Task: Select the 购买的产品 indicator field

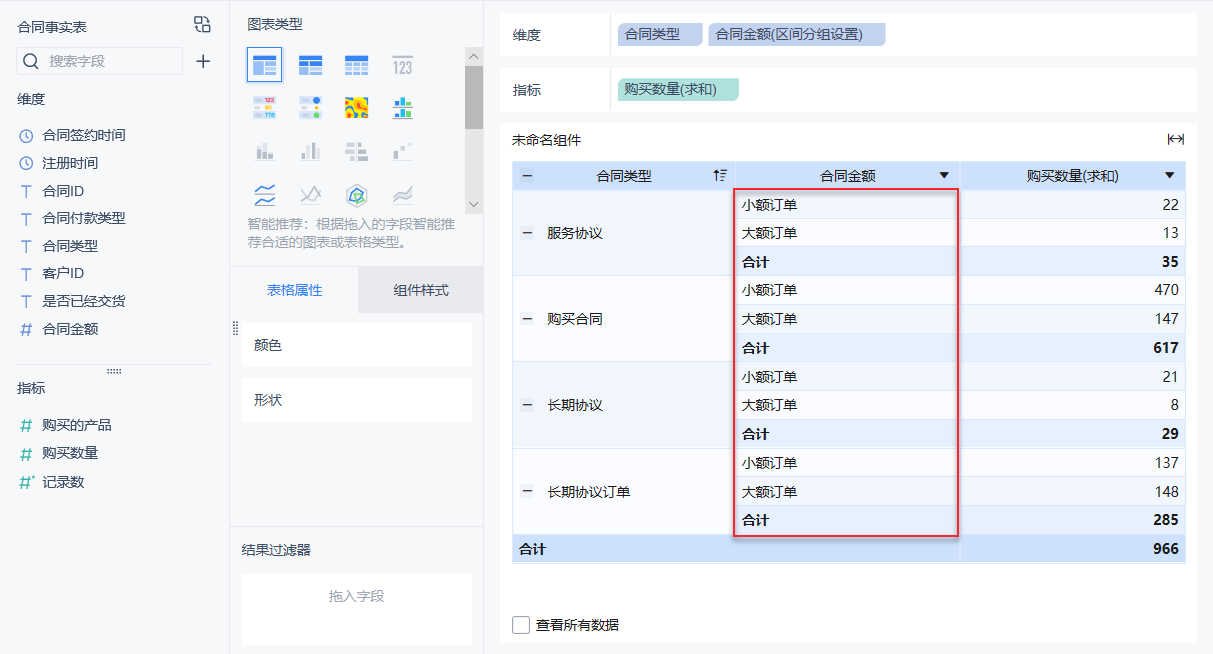Action: pyautogui.click(x=77, y=425)
